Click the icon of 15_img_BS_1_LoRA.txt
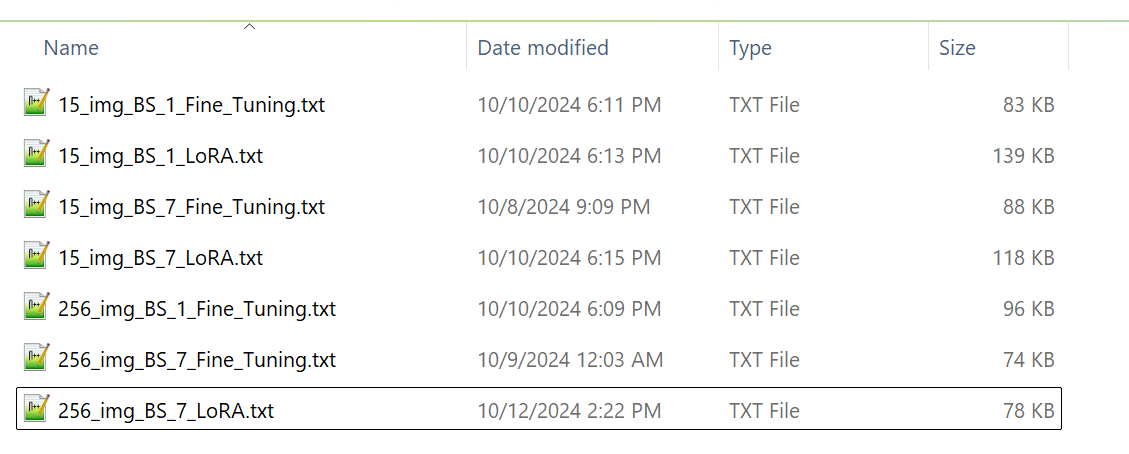Viewport: 1129px width, 454px height. [x=37, y=156]
